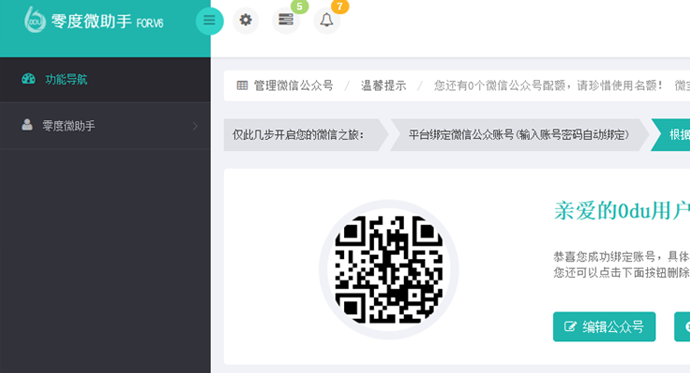The width and height of the screenshot is (690, 373).
Task: Click the 您还有0个微信公众号配额 notice text
Action: [548, 86]
